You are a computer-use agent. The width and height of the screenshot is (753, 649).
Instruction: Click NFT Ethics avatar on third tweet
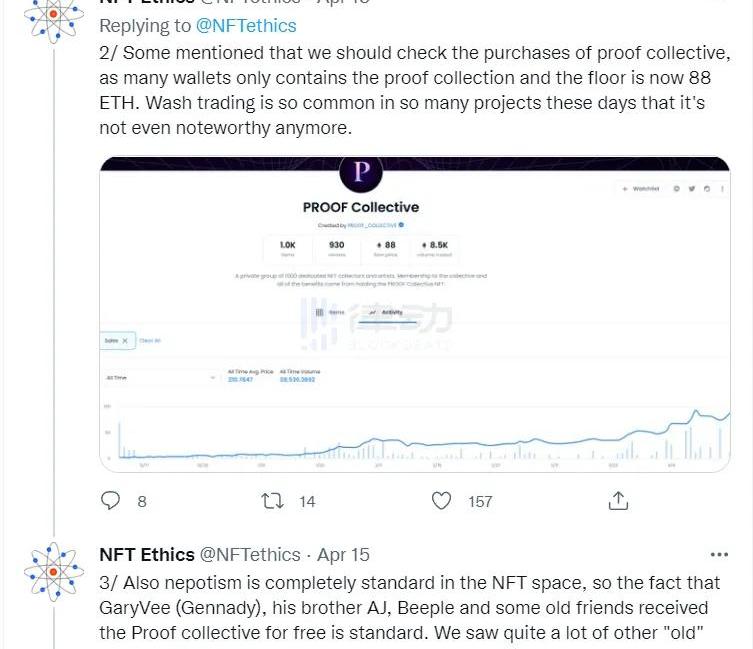pos(53,573)
